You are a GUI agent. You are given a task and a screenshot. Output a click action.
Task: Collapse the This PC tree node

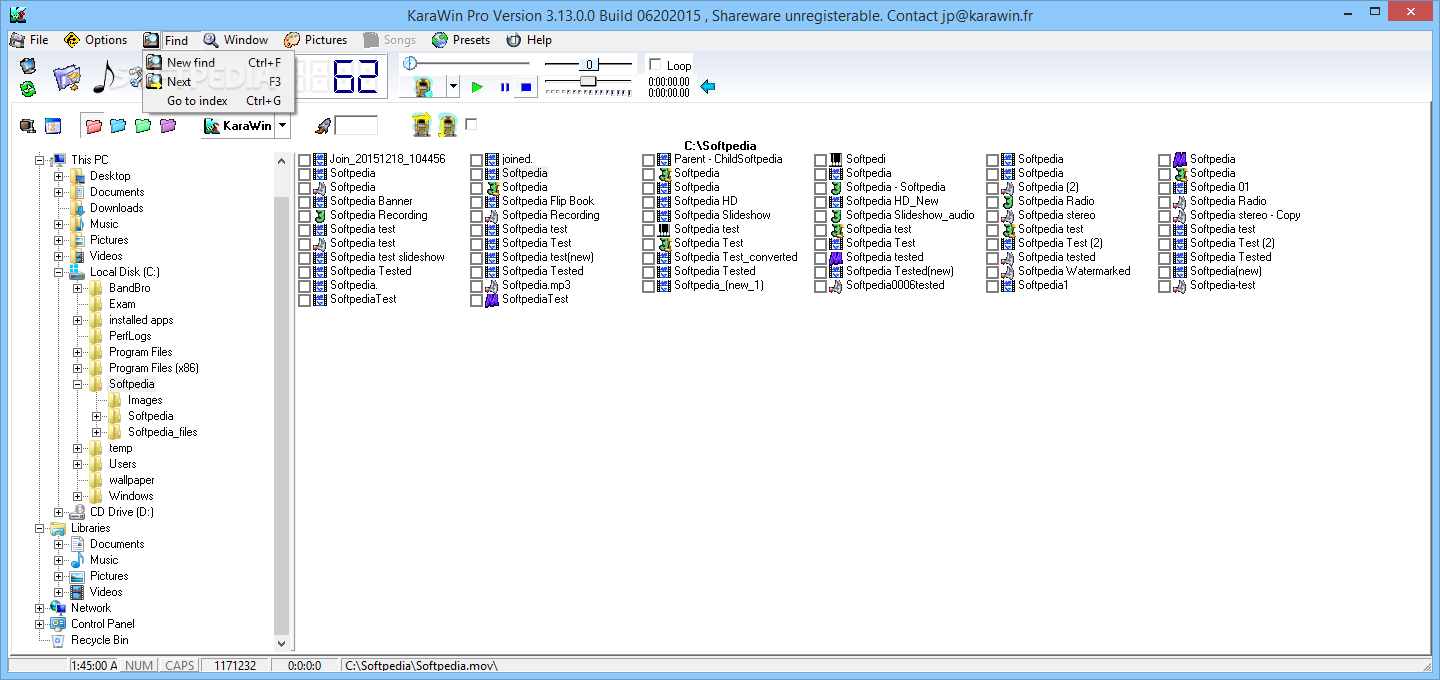[40, 160]
